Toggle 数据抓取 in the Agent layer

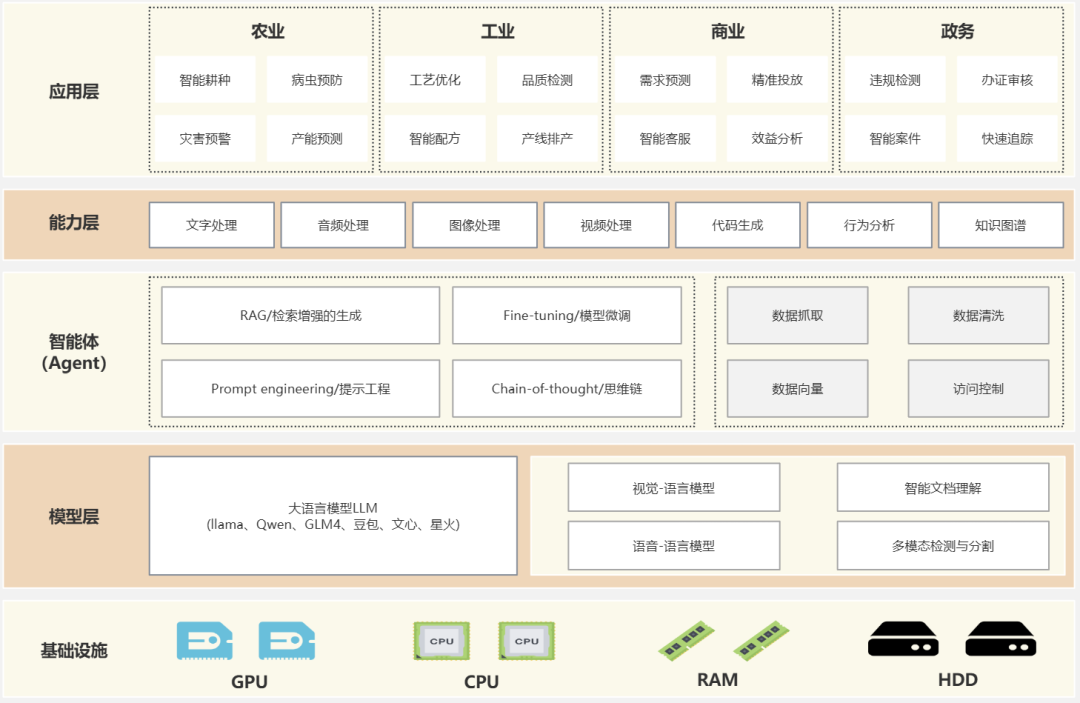(x=797, y=315)
